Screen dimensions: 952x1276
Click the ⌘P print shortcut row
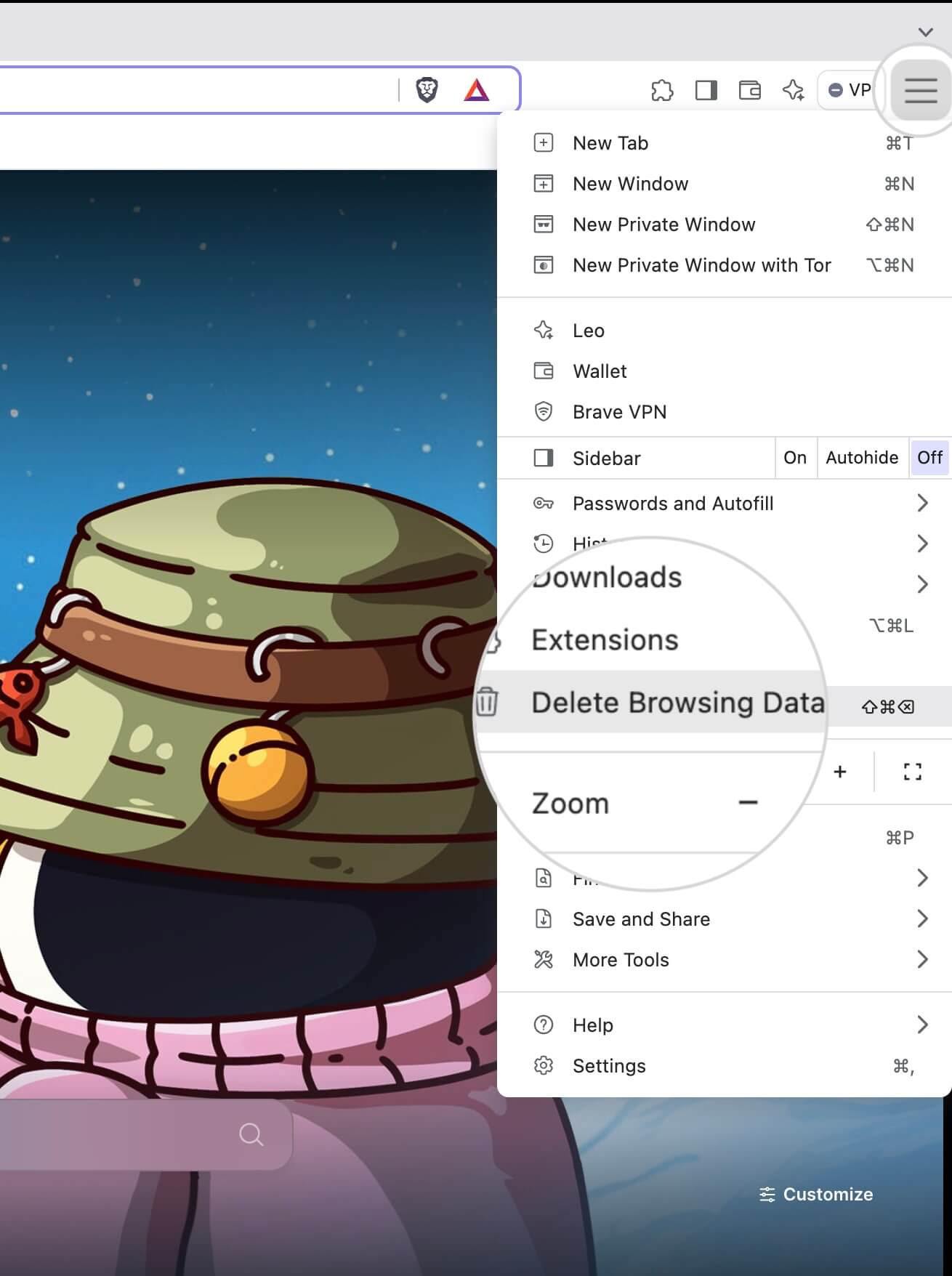pos(899,838)
